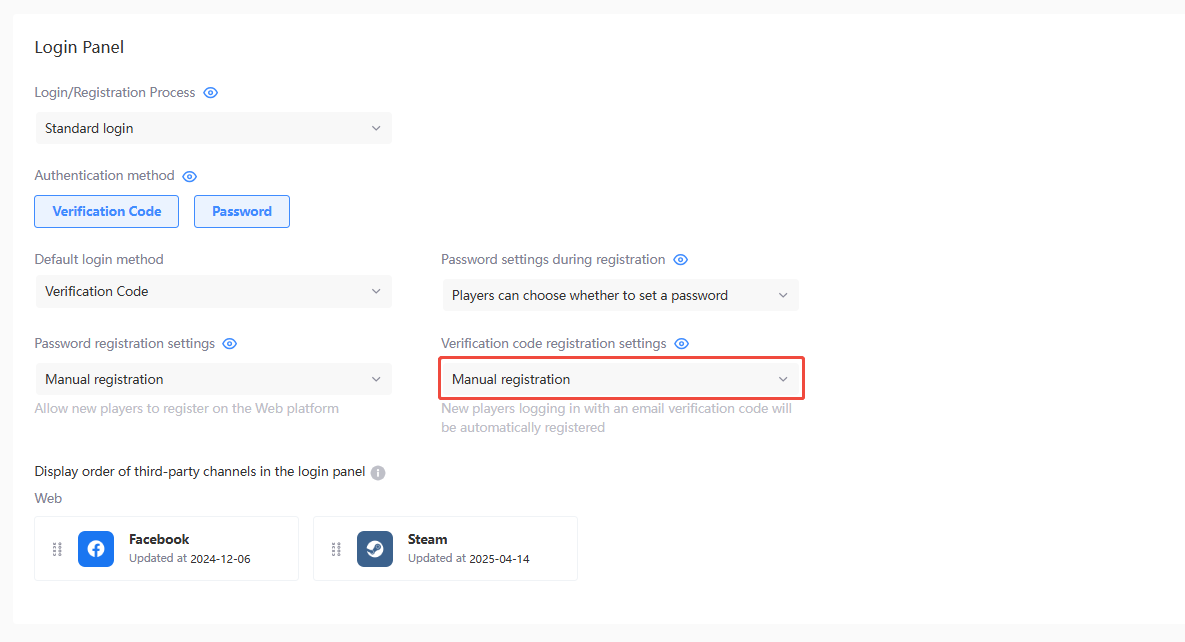
Task: Click the Login Panel heading
Action: click(x=79, y=47)
